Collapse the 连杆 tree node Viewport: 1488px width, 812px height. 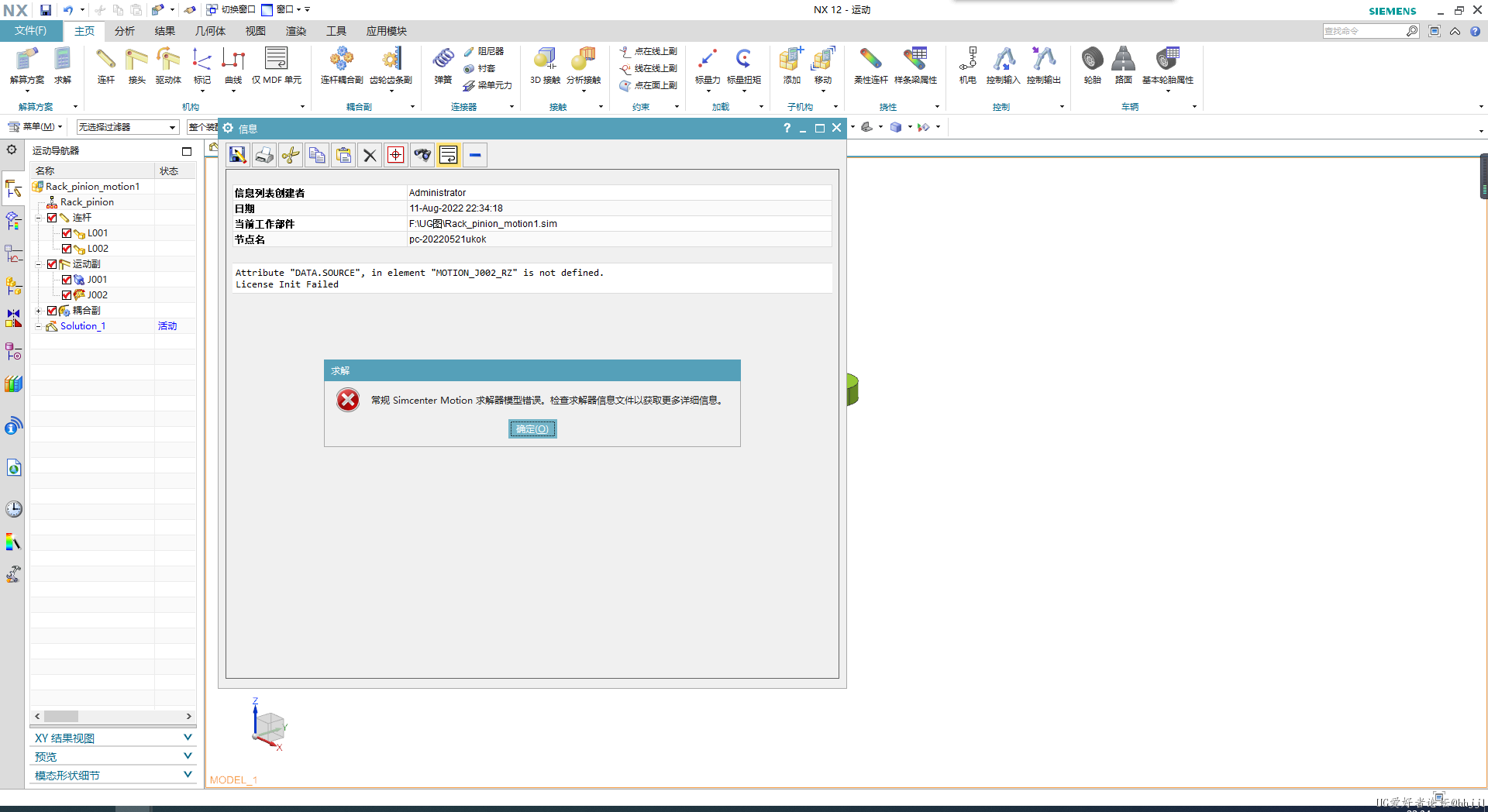38,218
